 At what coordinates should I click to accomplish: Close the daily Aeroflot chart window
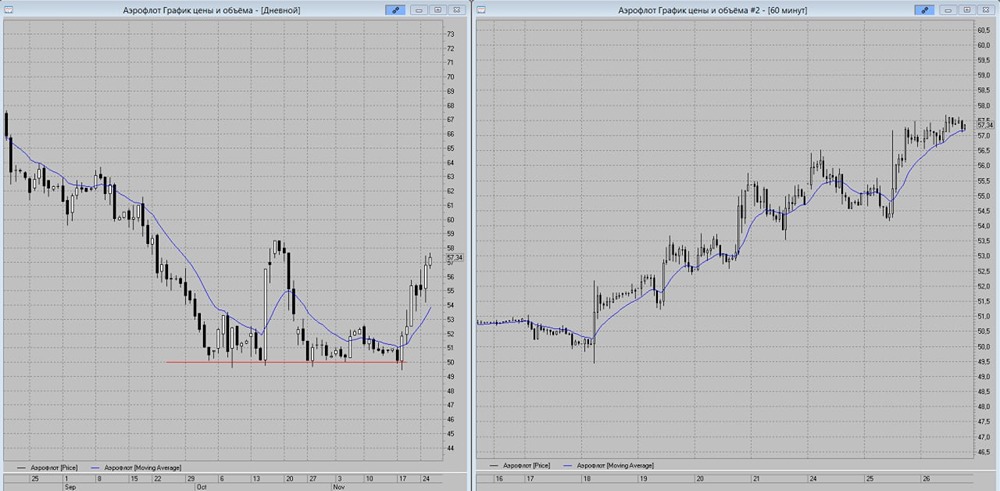[x=456, y=10]
